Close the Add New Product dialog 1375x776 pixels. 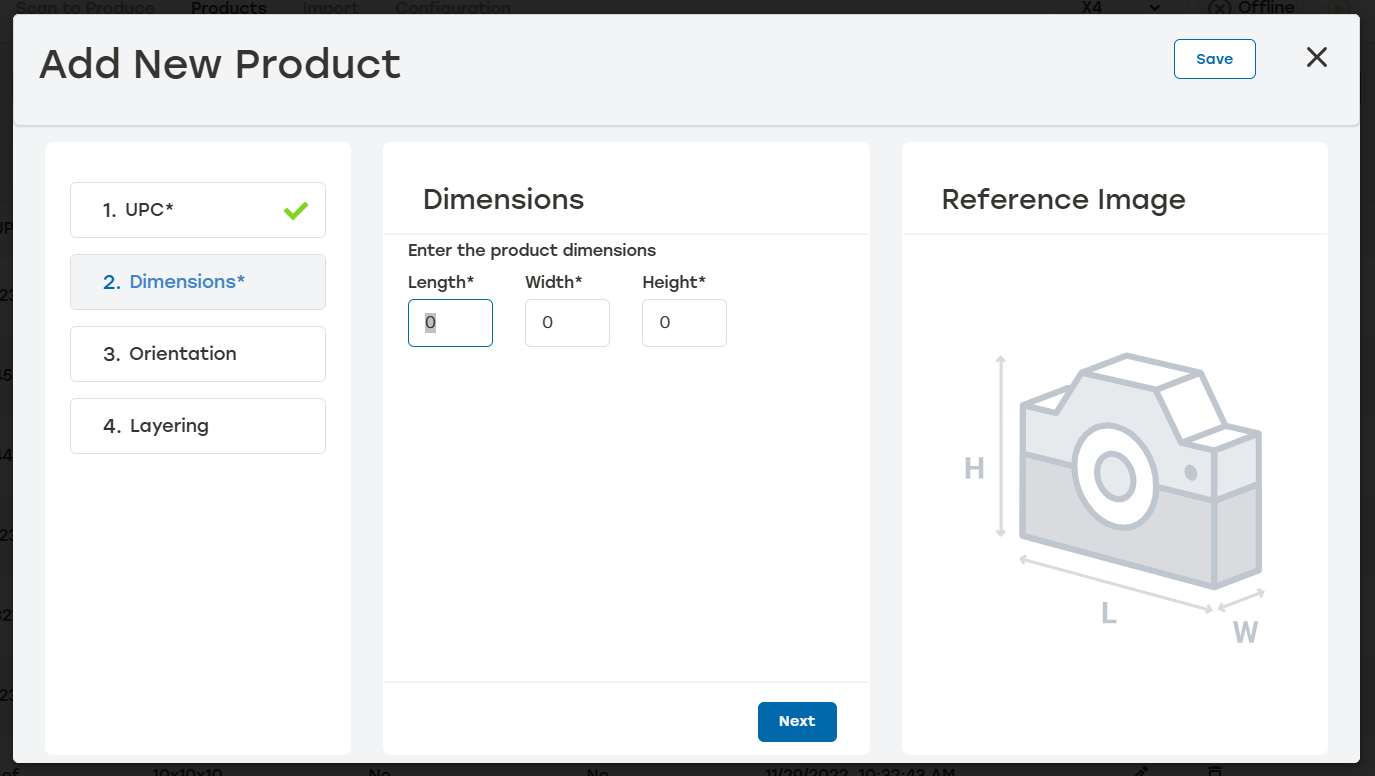tap(1317, 58)
